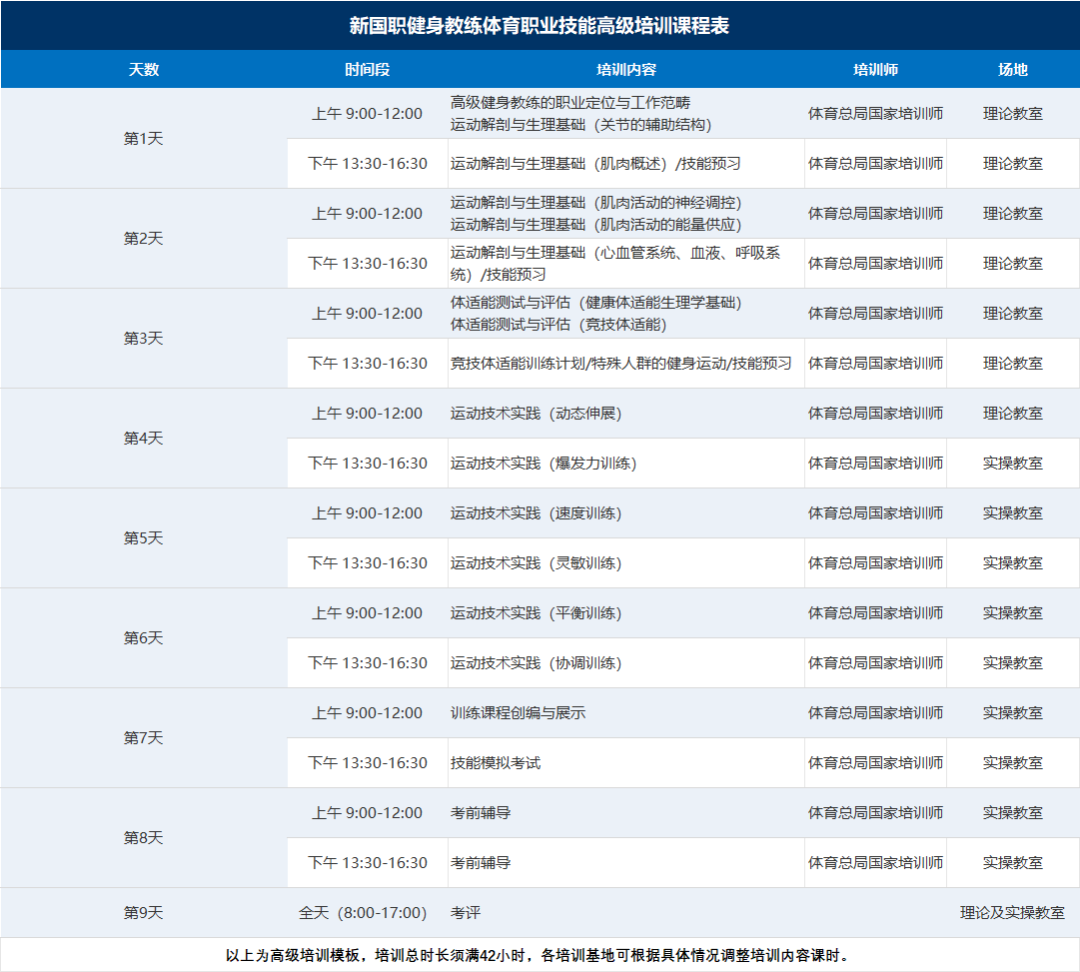
Task: Click the 第1天 day cell
Action: click(143, 138)
